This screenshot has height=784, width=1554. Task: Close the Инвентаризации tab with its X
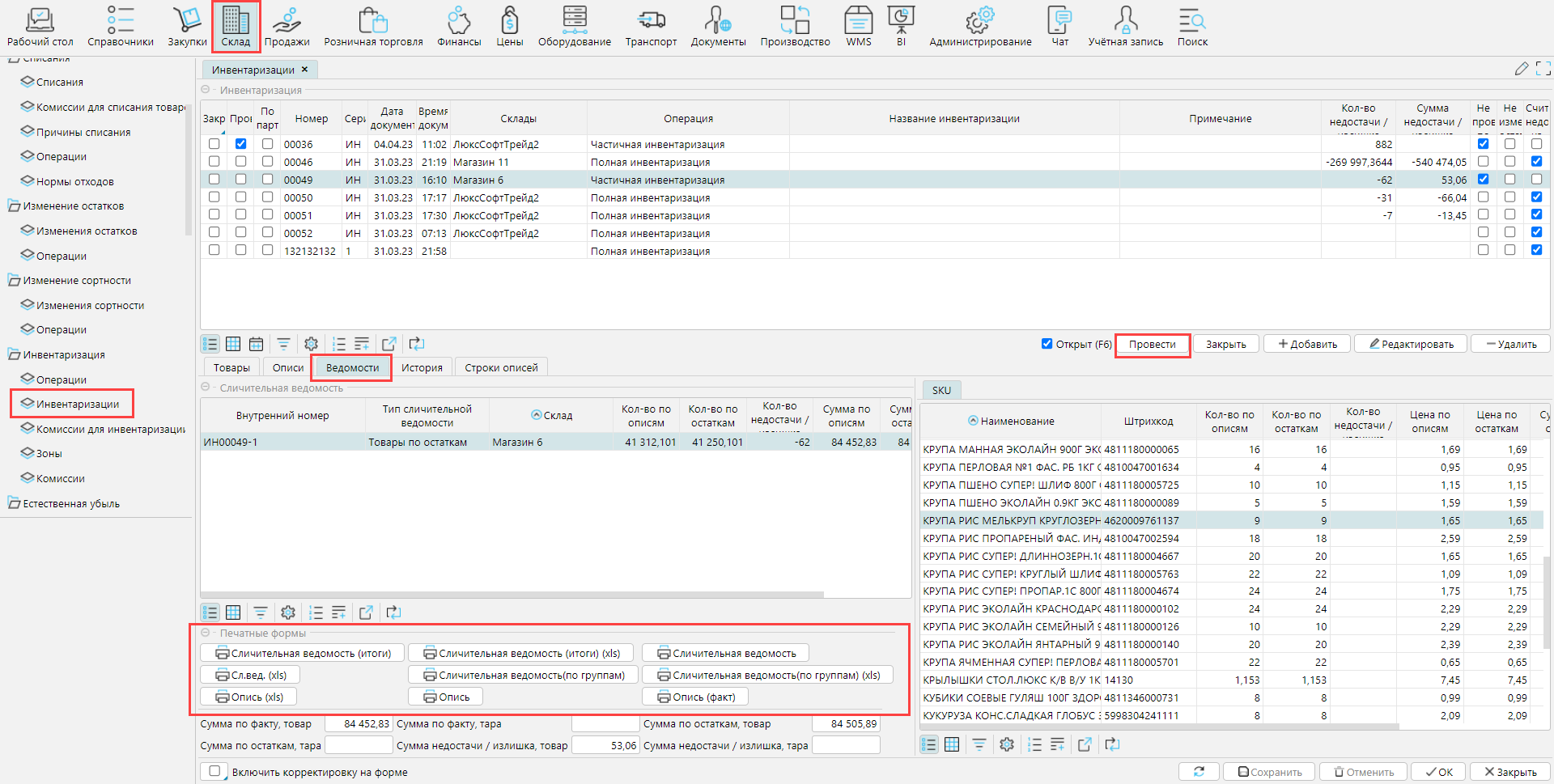click(x=304, y=70)
